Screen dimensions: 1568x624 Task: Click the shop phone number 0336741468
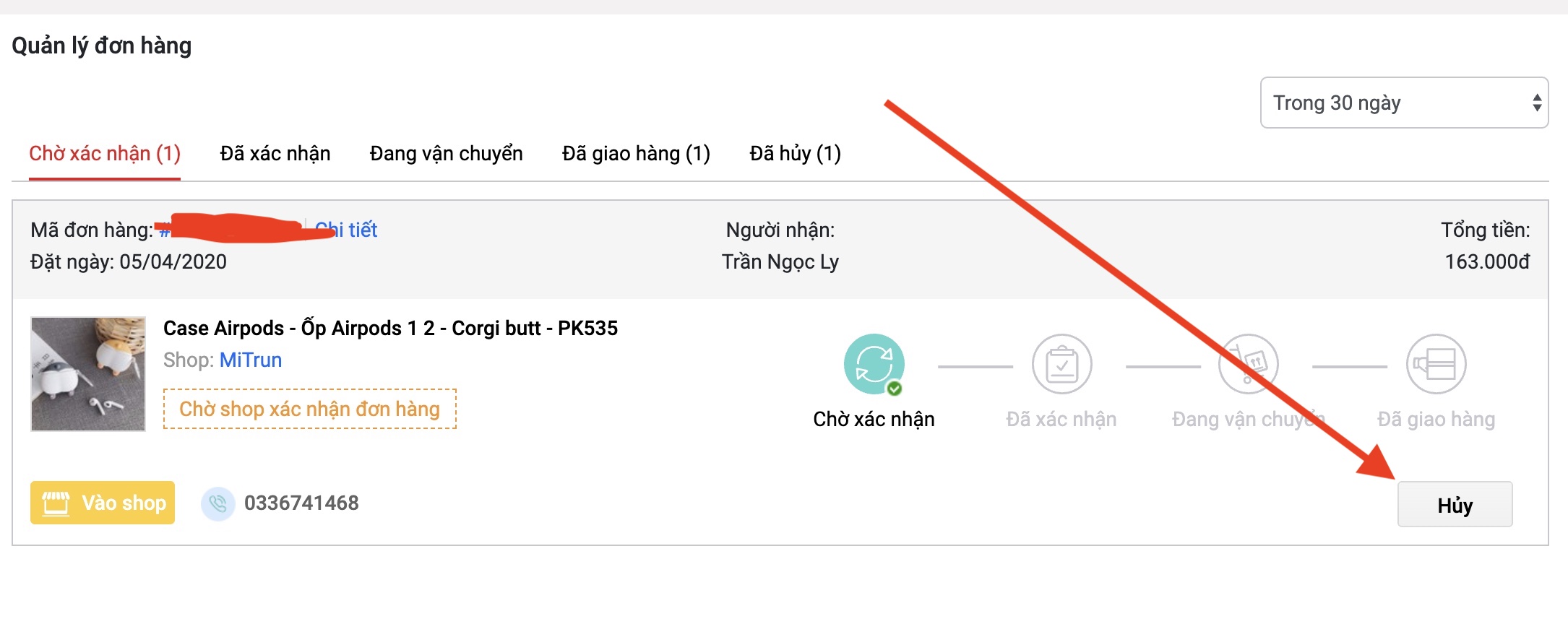[301, 503]
